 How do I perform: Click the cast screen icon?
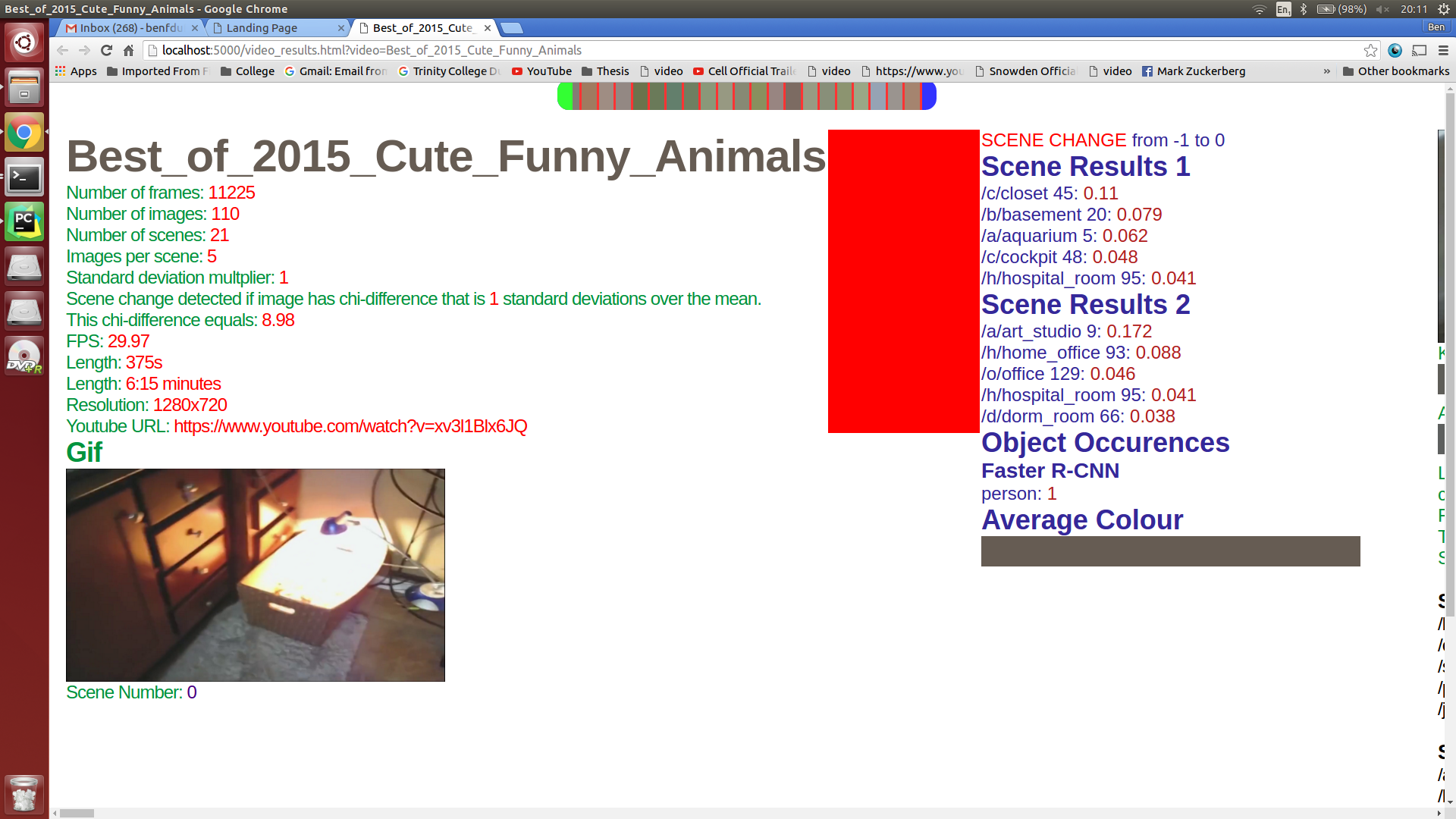(x=1419, y=50)
